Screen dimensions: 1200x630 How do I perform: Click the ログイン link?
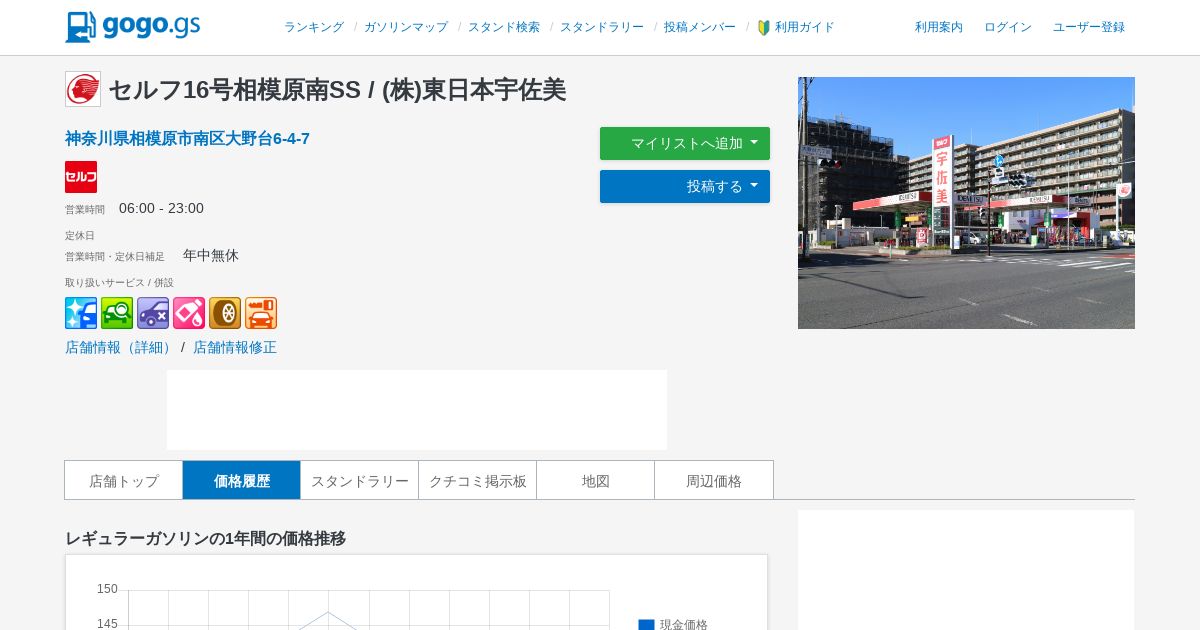1008,27
